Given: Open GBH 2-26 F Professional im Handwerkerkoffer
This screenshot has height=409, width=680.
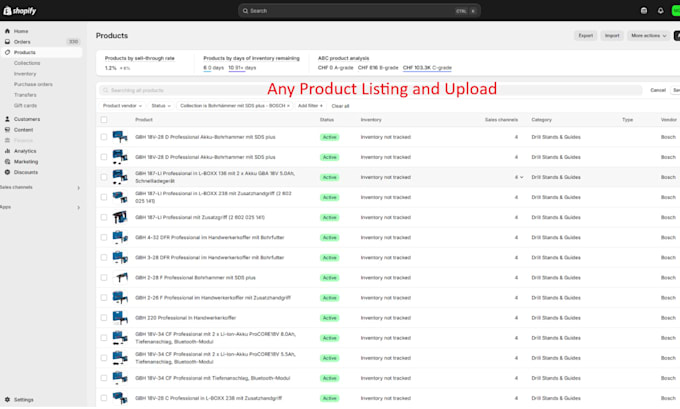Looking at the screenshot, I should [213, 298].
